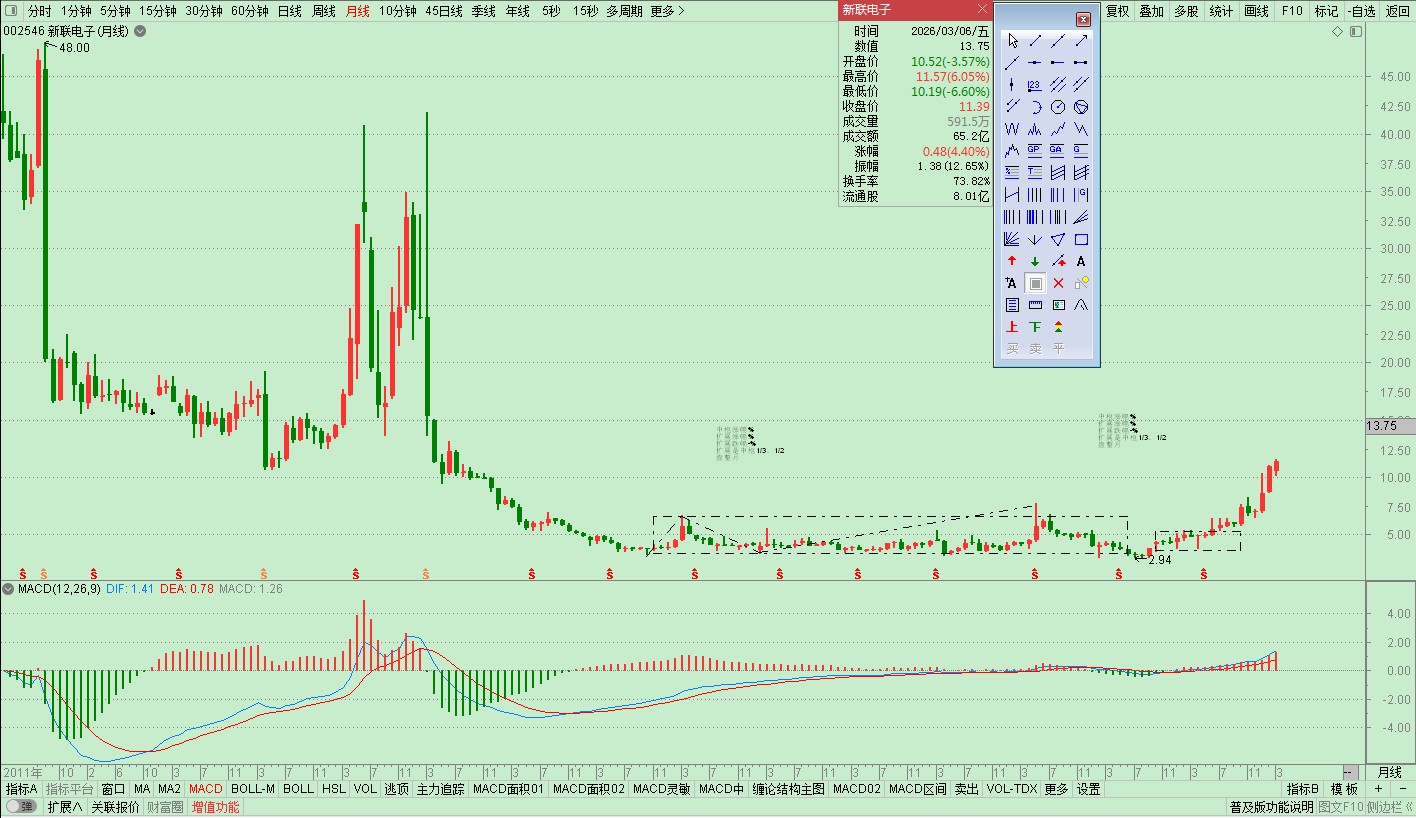Select the percent lines tool

pos(1012,172)
